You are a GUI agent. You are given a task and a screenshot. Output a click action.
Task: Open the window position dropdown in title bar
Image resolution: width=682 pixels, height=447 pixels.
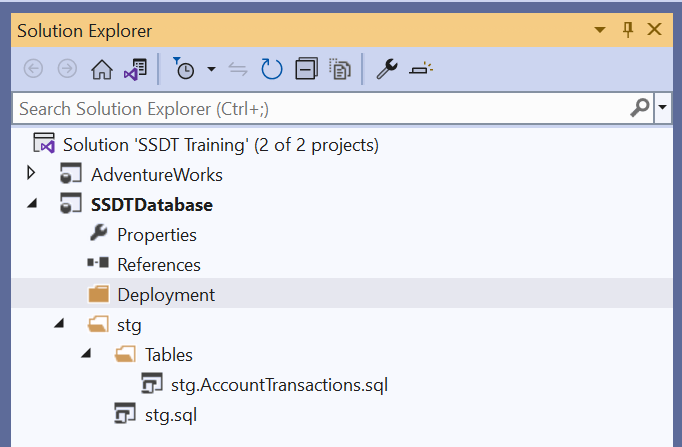[603, 31]
